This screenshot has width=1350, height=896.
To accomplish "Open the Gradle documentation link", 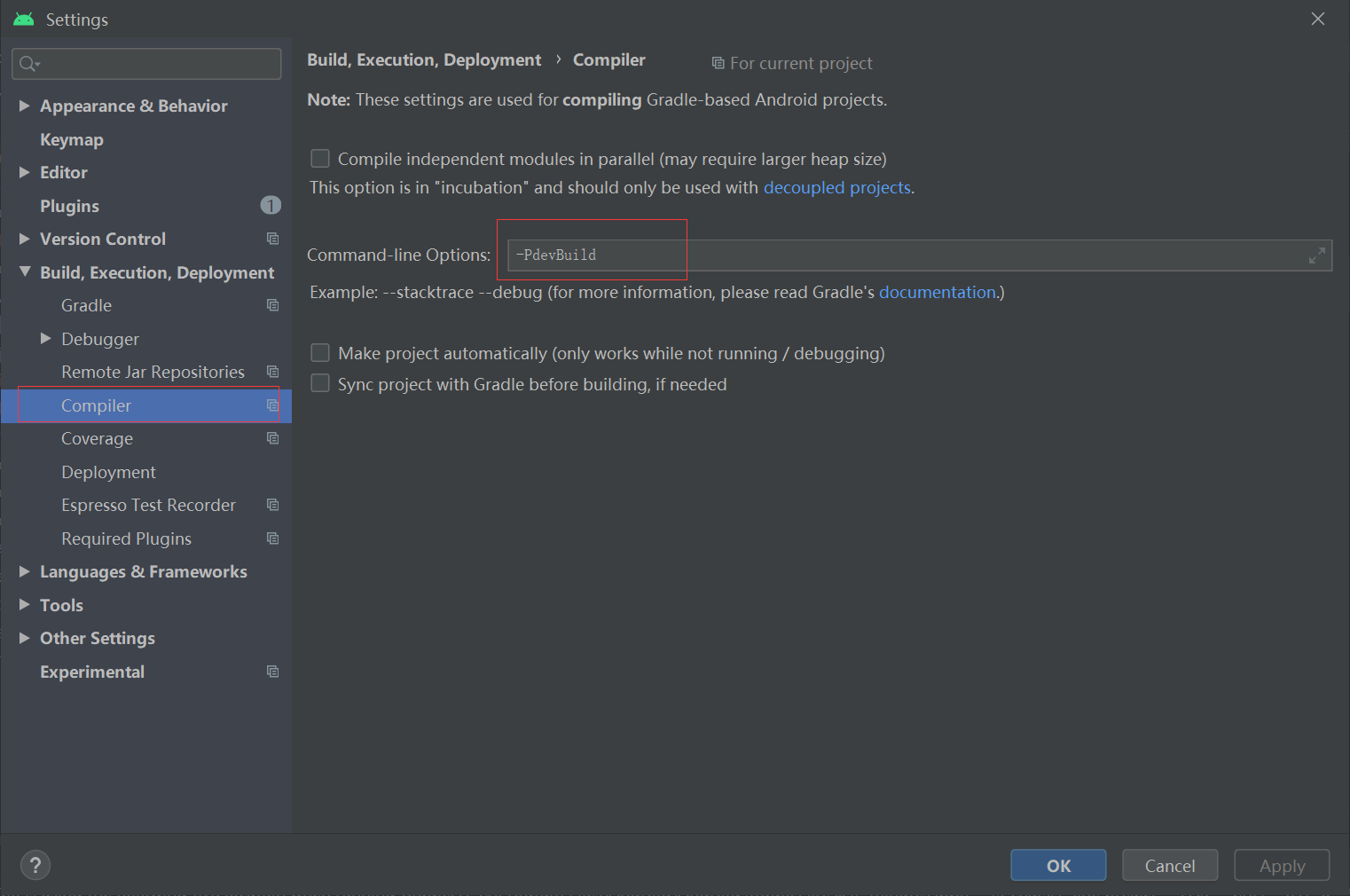I will coord(938,292).
